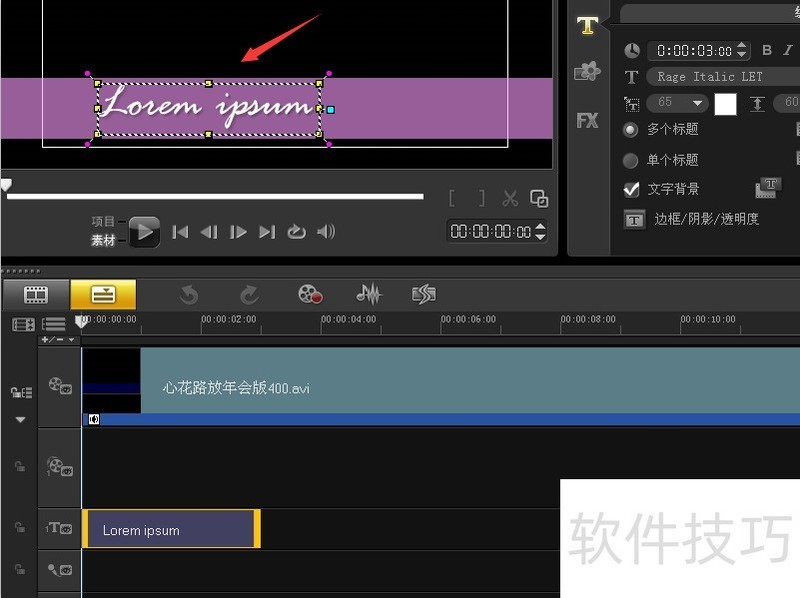The image size is (800, 598).
Task: Click the timeline playhead marker
Action: point(81,321)
